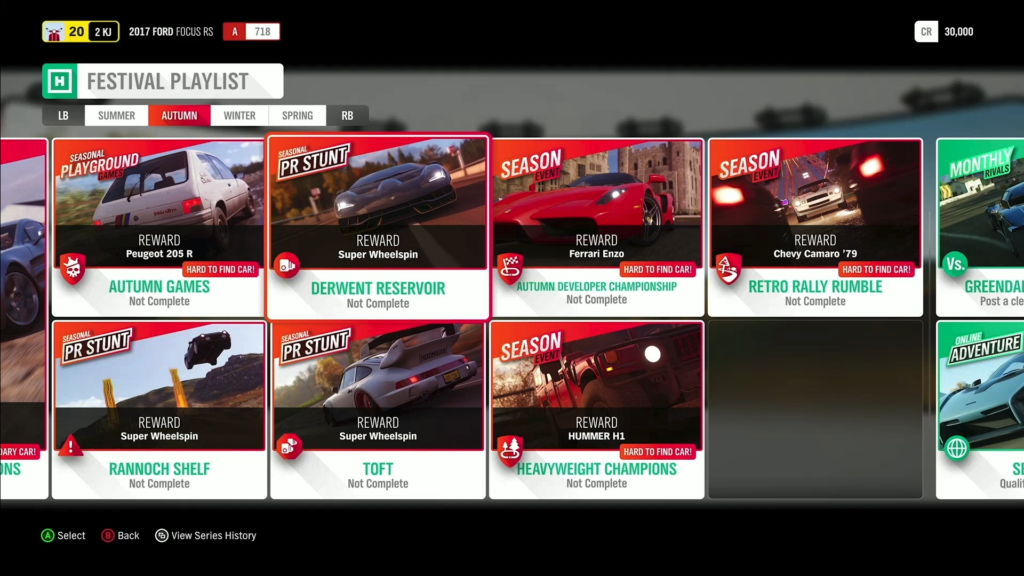
Task: Click the 2 KJ kudos badge
Action: [103, 31]
